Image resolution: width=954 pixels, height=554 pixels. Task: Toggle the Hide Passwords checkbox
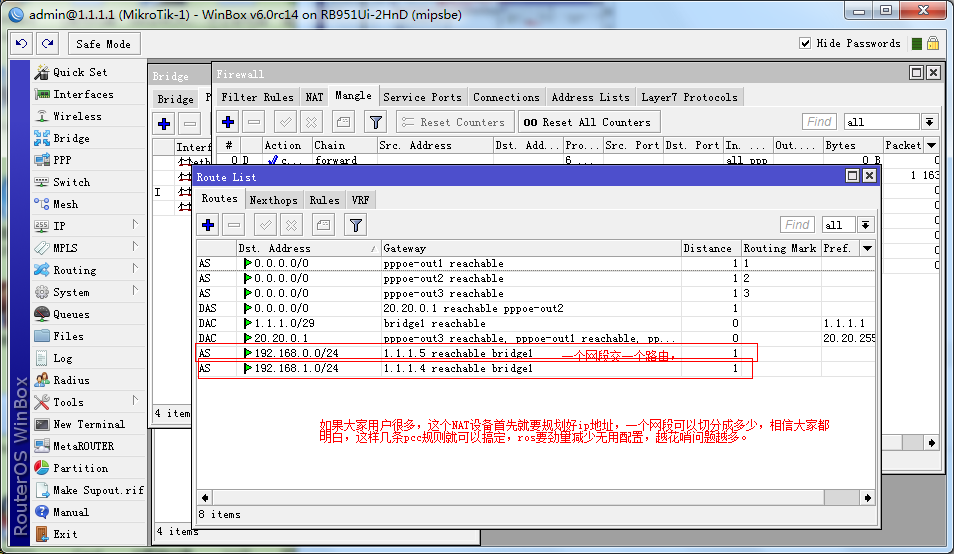click(x=805, y=43)
